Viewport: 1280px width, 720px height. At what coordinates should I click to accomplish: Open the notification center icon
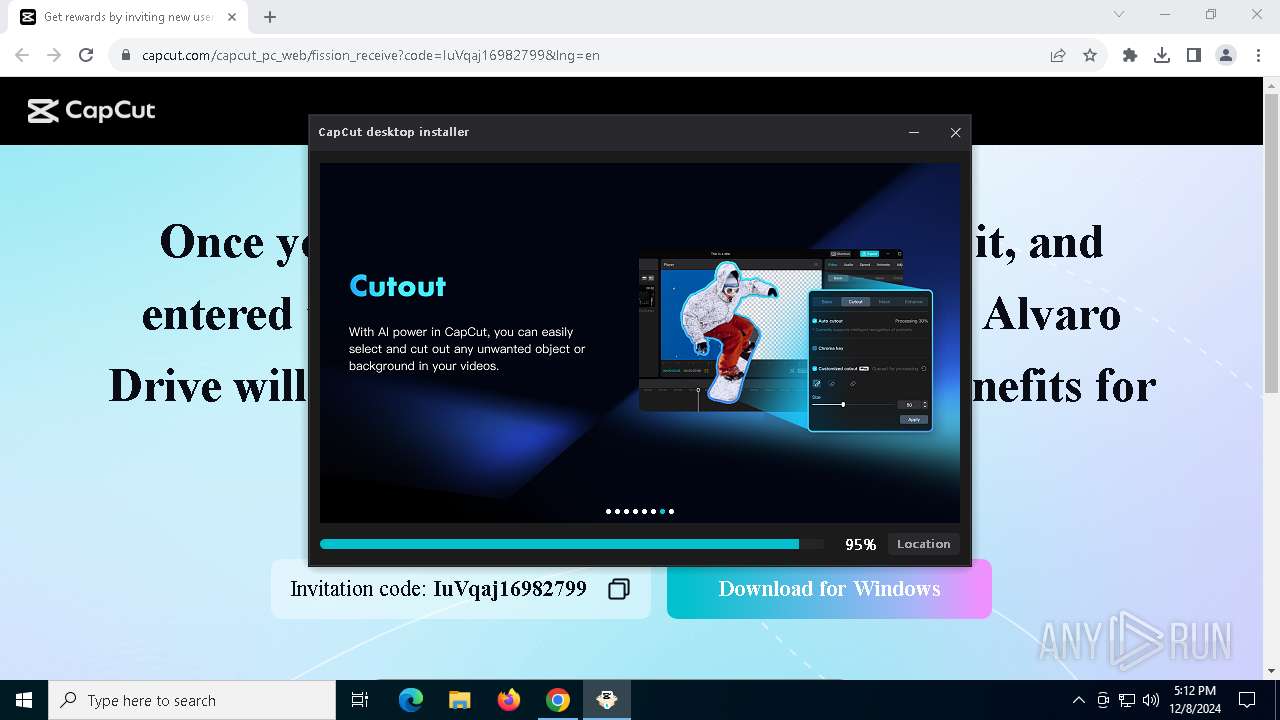[x=1247, y=700]
